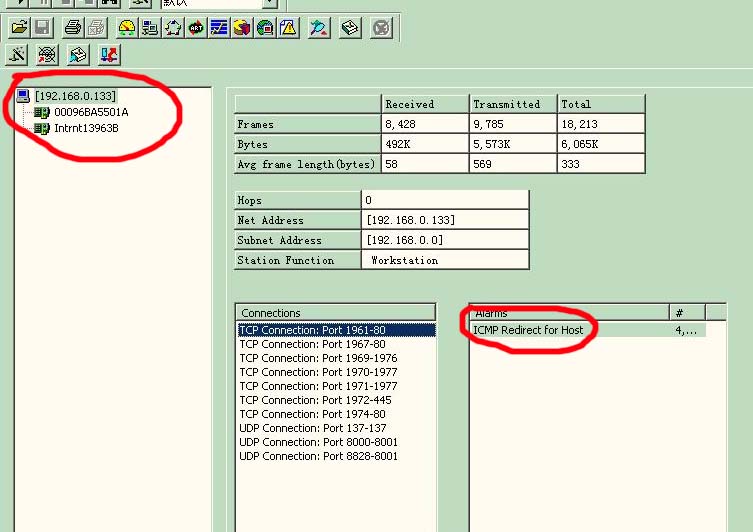
Task: Open the Dashboard gauge icon
Action: pyautogui.click(x=127, y=28)
